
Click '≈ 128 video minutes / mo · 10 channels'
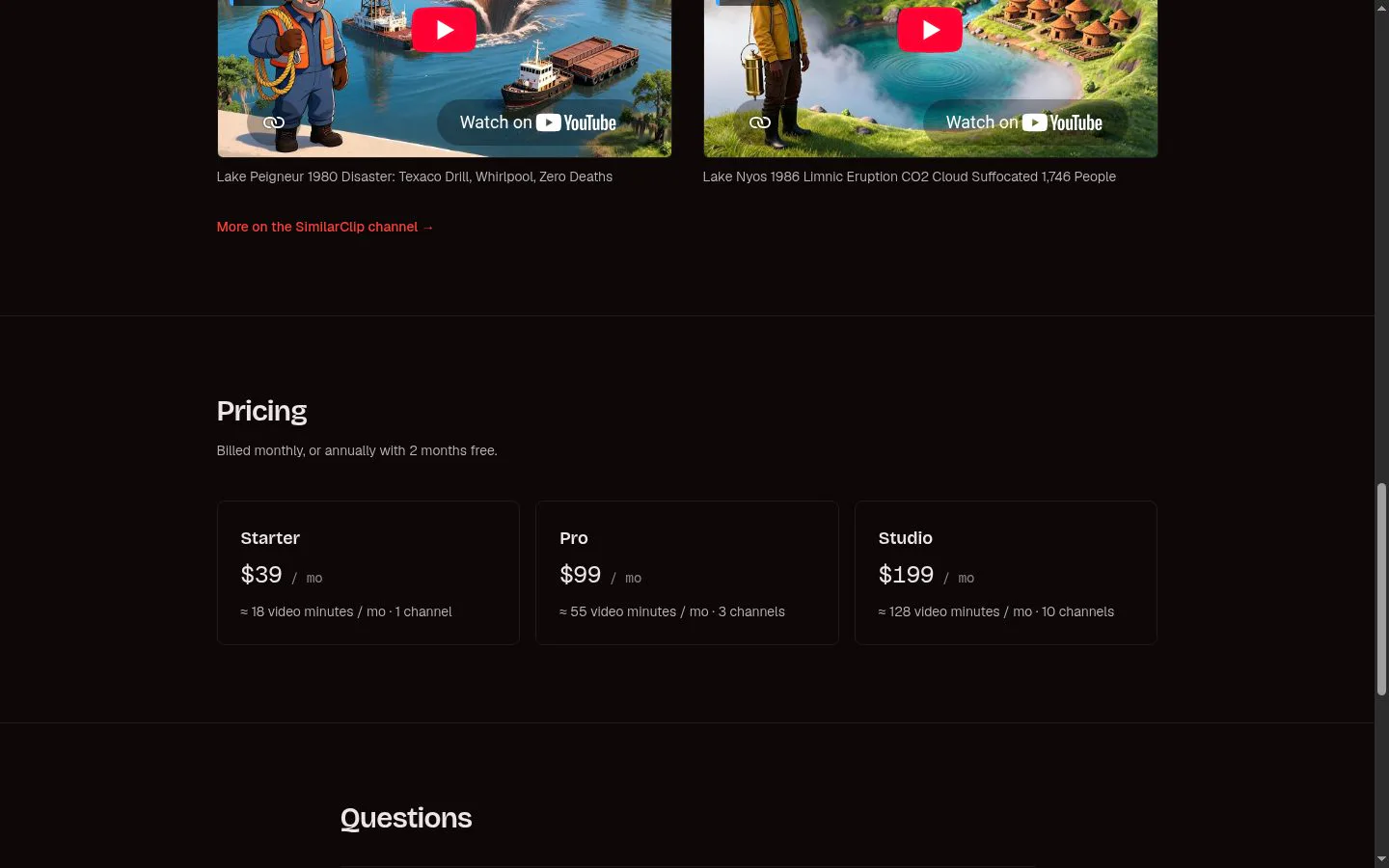click(x=996, y=611)
